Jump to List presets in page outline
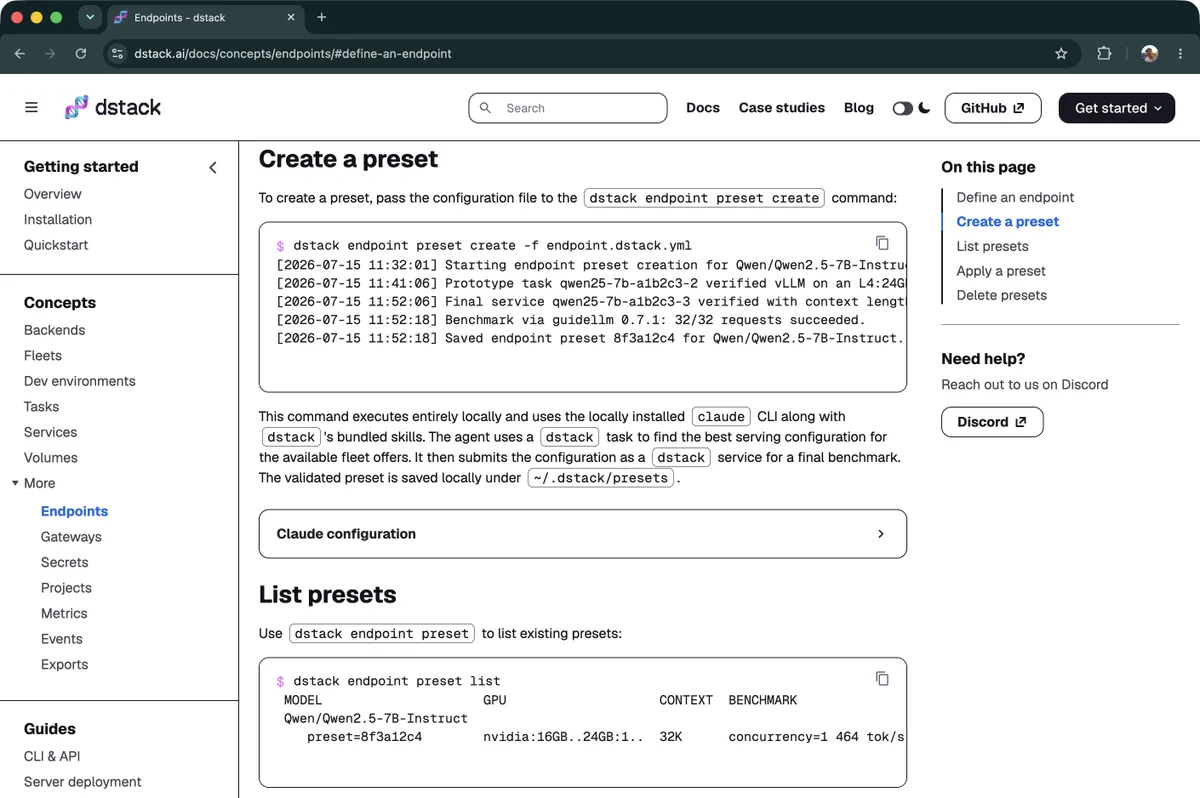The height and width of the screenshot is (798, 1200). (x=993, y=246)
